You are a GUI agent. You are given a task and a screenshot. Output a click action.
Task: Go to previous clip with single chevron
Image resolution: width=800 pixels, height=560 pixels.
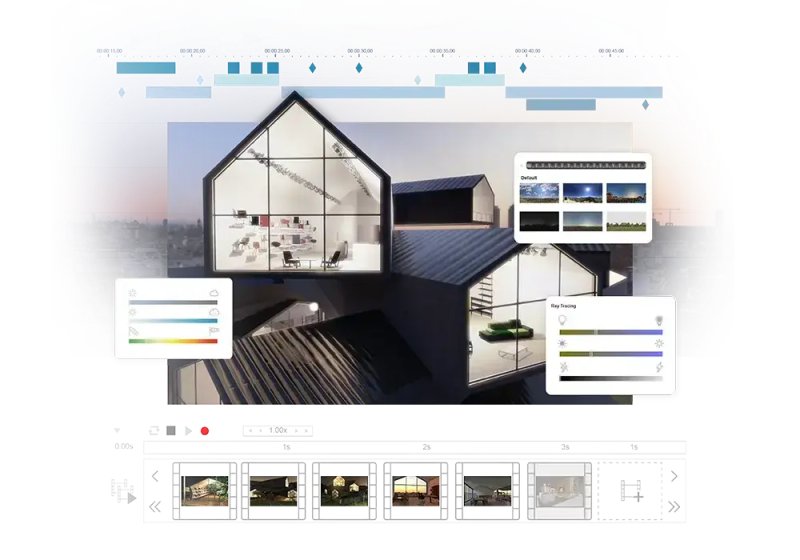click(155, 476)
